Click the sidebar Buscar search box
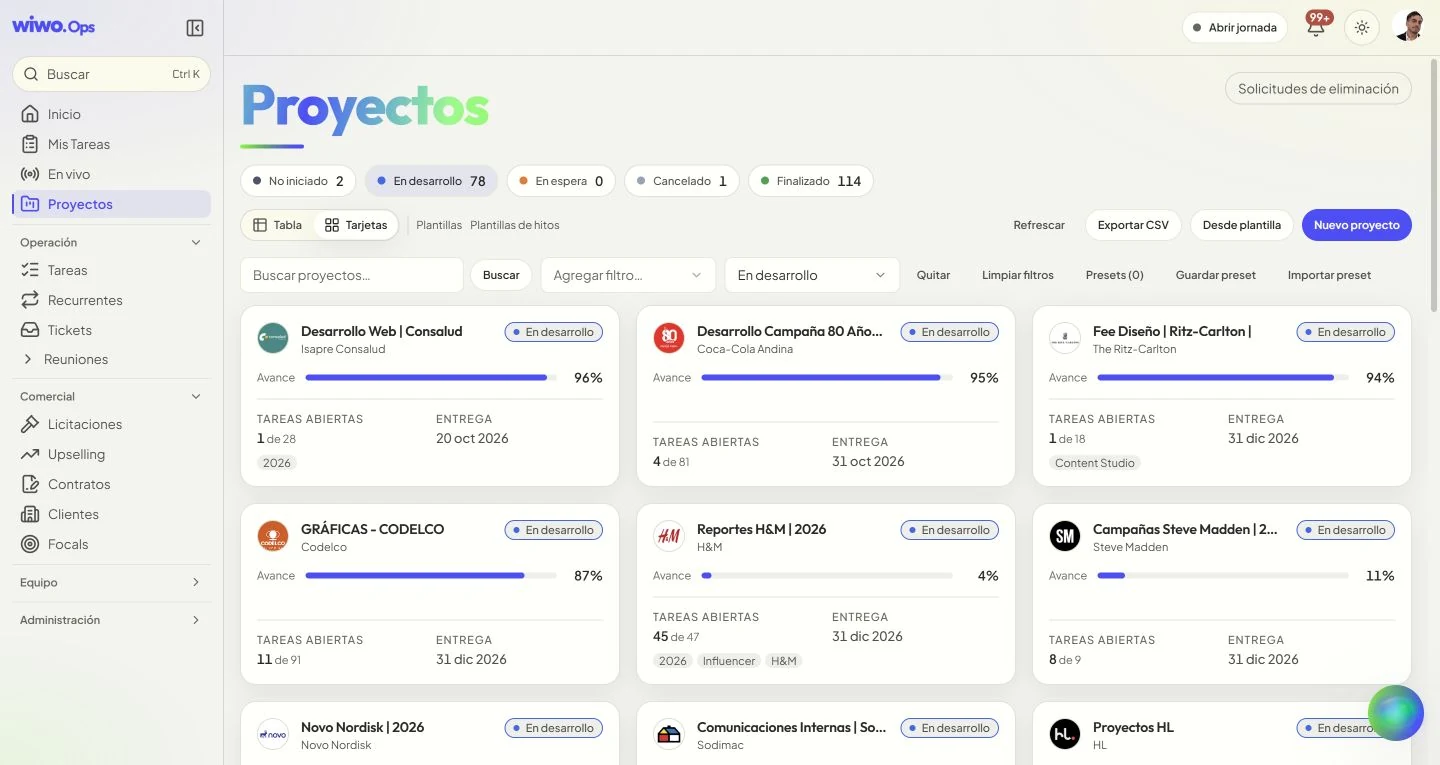1440x765 pixels. [x=112, y=74]
